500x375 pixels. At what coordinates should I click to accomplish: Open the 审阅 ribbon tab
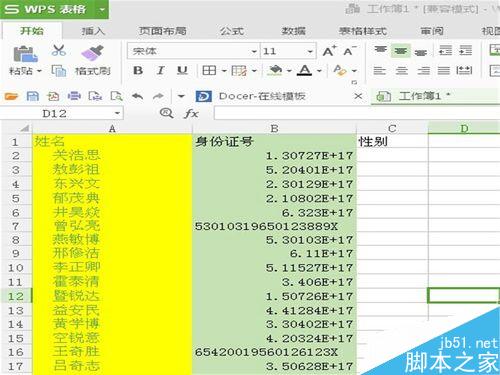(432, 31)
